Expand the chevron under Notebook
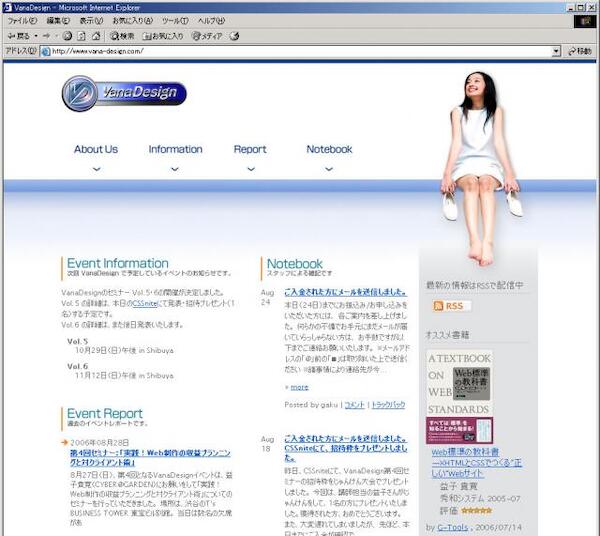This screenshot has height=536, width=600. (x=329, y=169)
